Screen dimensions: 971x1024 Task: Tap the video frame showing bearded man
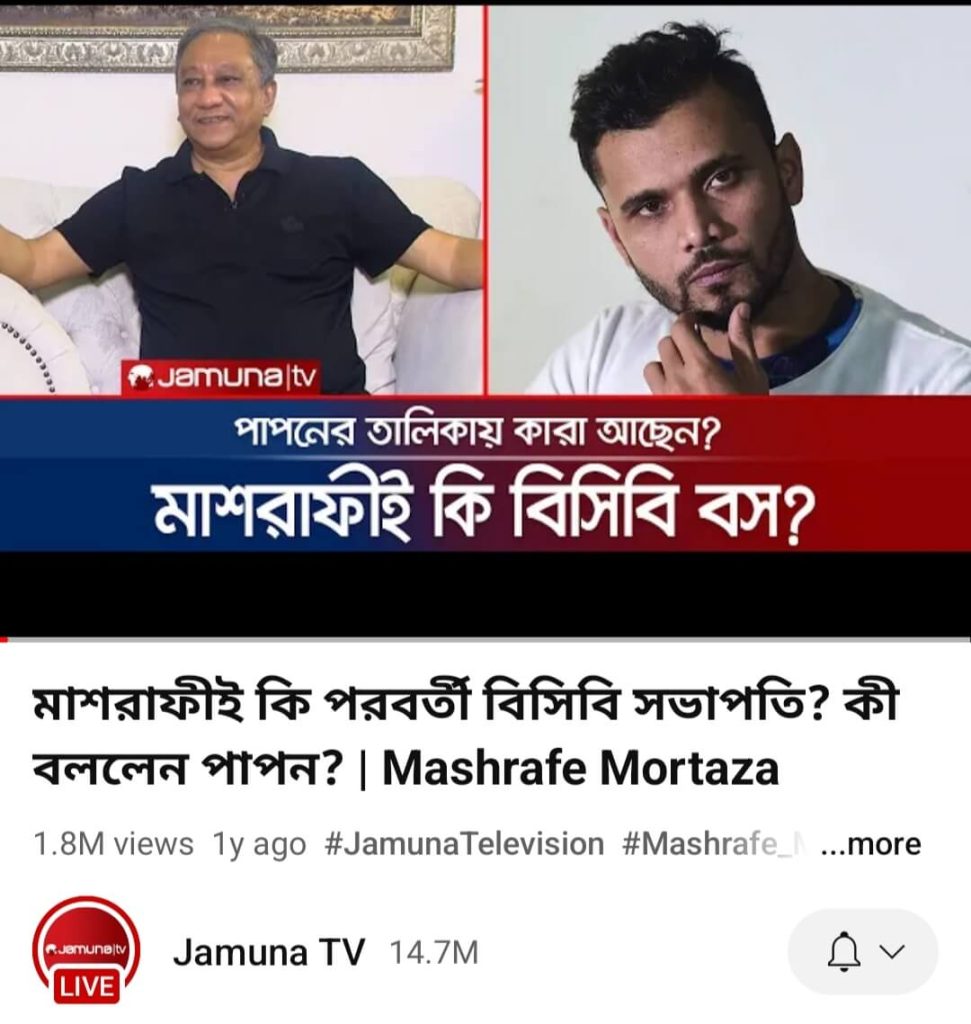pyautogui.click(x=730, y=199)
